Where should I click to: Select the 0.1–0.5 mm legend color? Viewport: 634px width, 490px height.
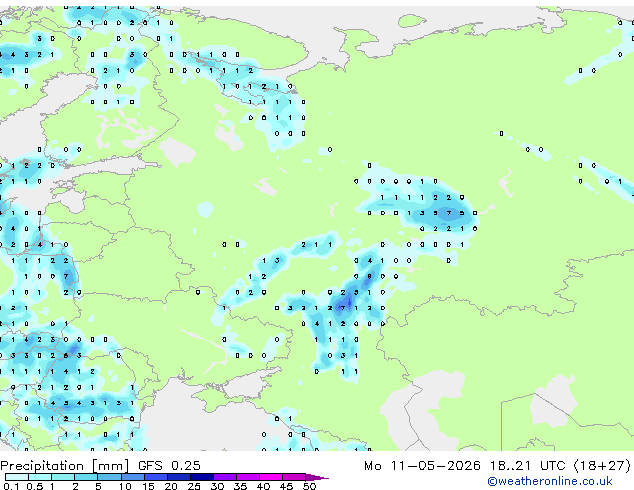pos(17,477)
